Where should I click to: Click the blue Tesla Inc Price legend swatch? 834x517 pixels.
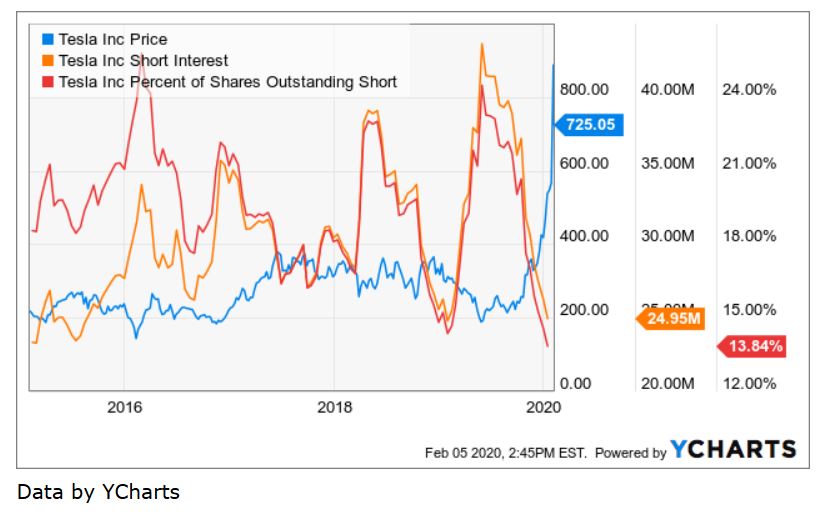(x=47, y=40)
